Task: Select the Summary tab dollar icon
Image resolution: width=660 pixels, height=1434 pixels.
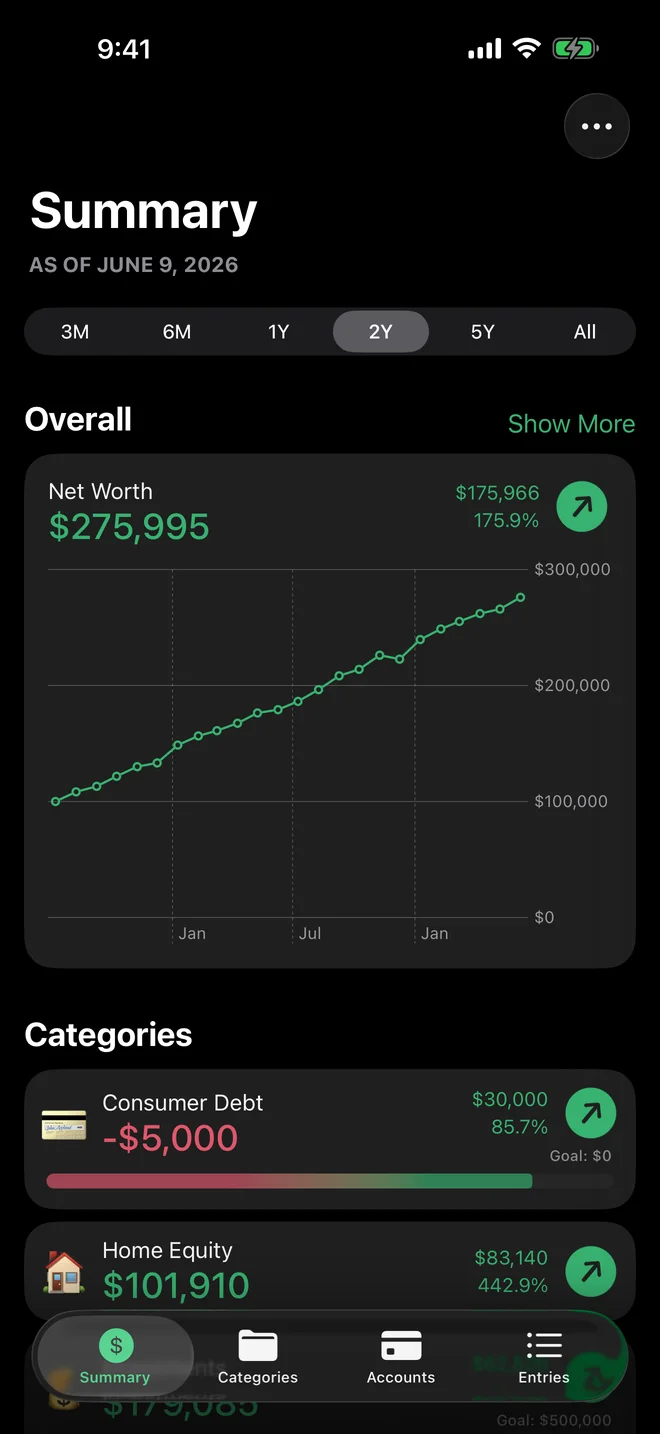Action: (116, 1345)
